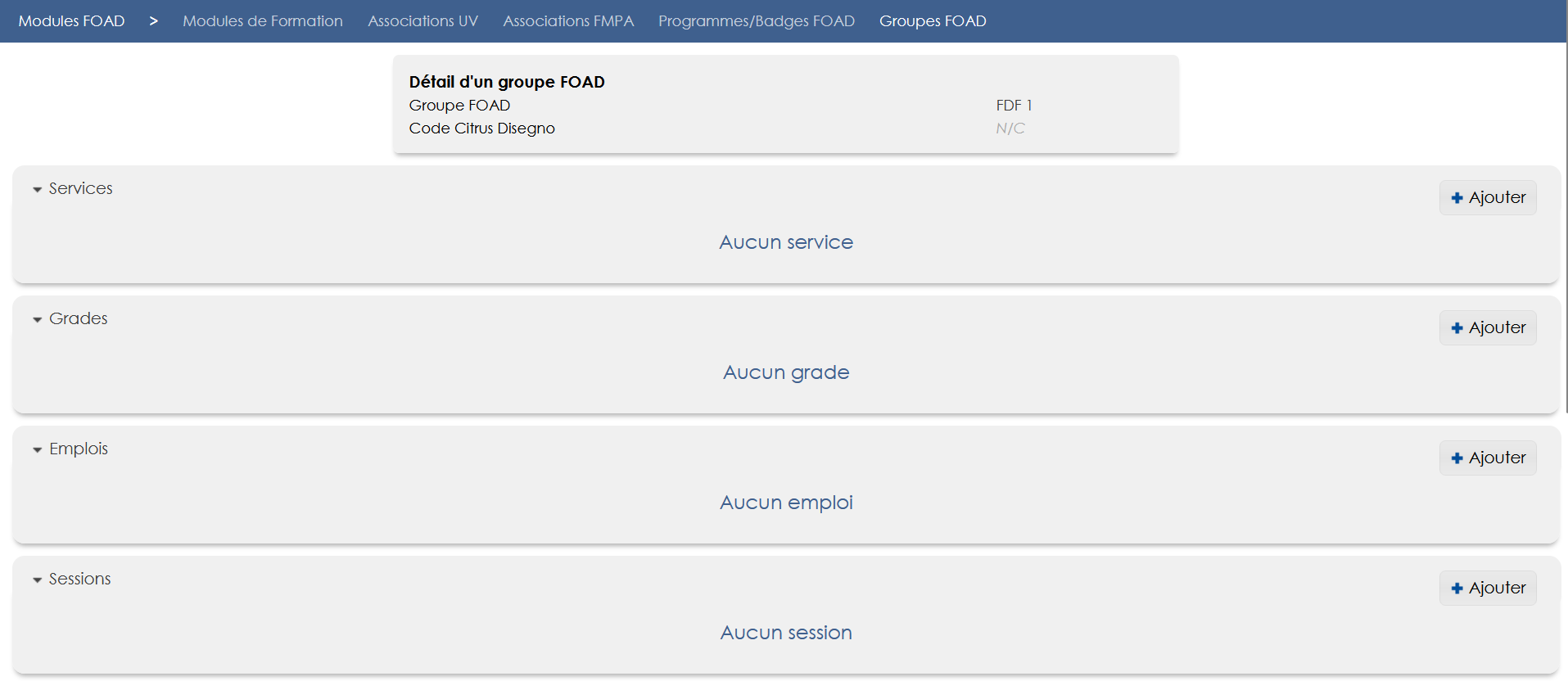Open the Modules de Formation tab

tap(262, 21)
